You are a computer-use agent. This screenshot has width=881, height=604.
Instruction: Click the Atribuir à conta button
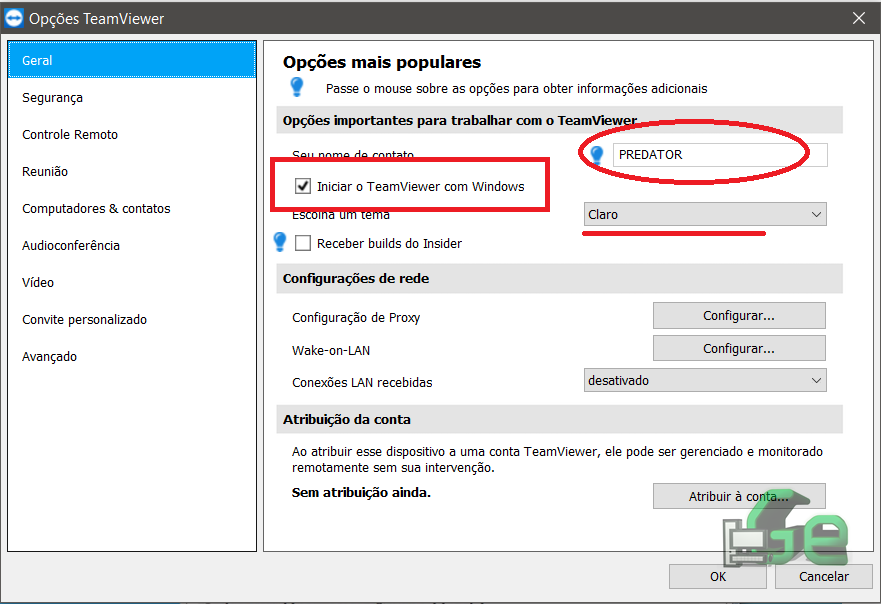pyautogui.click(x=739, y=496)
